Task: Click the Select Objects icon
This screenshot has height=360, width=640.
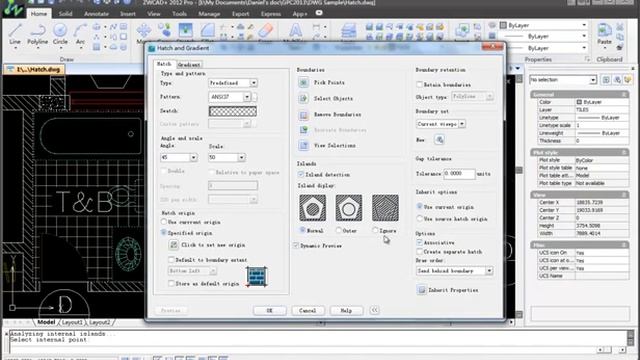Action: pos(303,99)
